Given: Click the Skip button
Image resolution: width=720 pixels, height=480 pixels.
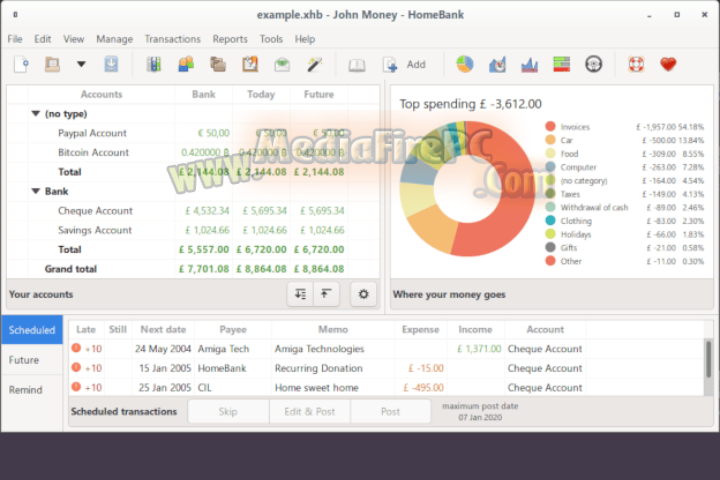Looking at the screenshot, I should [228, 411].
